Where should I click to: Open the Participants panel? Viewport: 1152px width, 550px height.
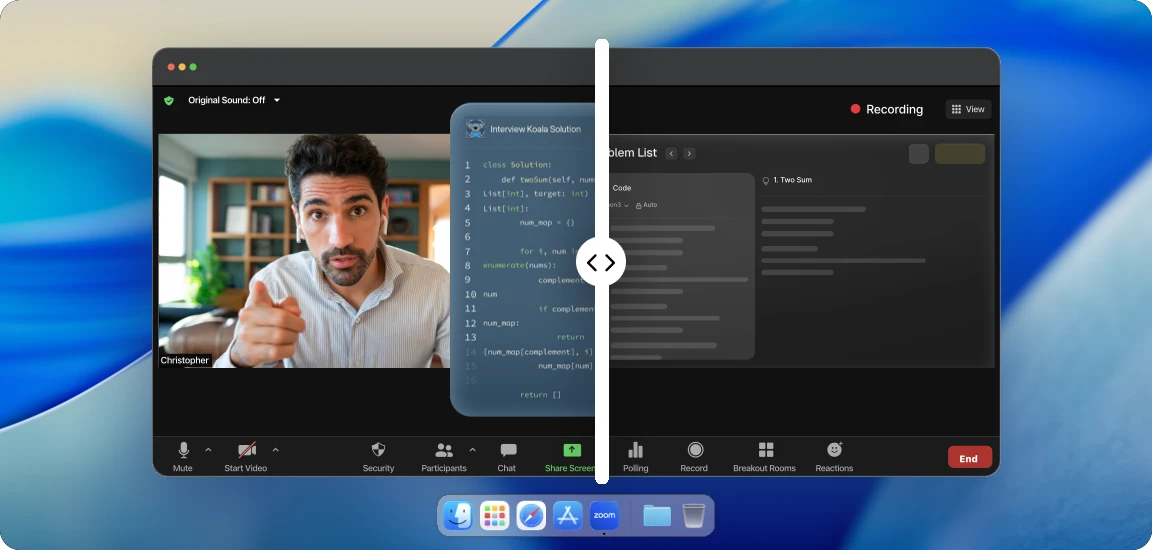pyautogui.click(x=444, y=457)
